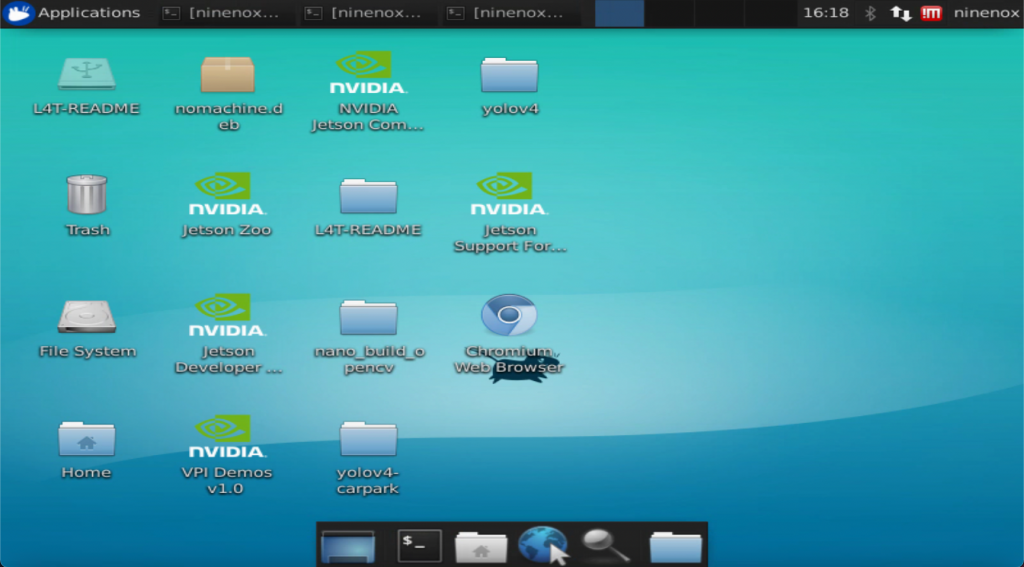Select the yolov4 folder icon
Image resolution: width=1024 pixels, height=567 pixels.
(x=509, y=74)
